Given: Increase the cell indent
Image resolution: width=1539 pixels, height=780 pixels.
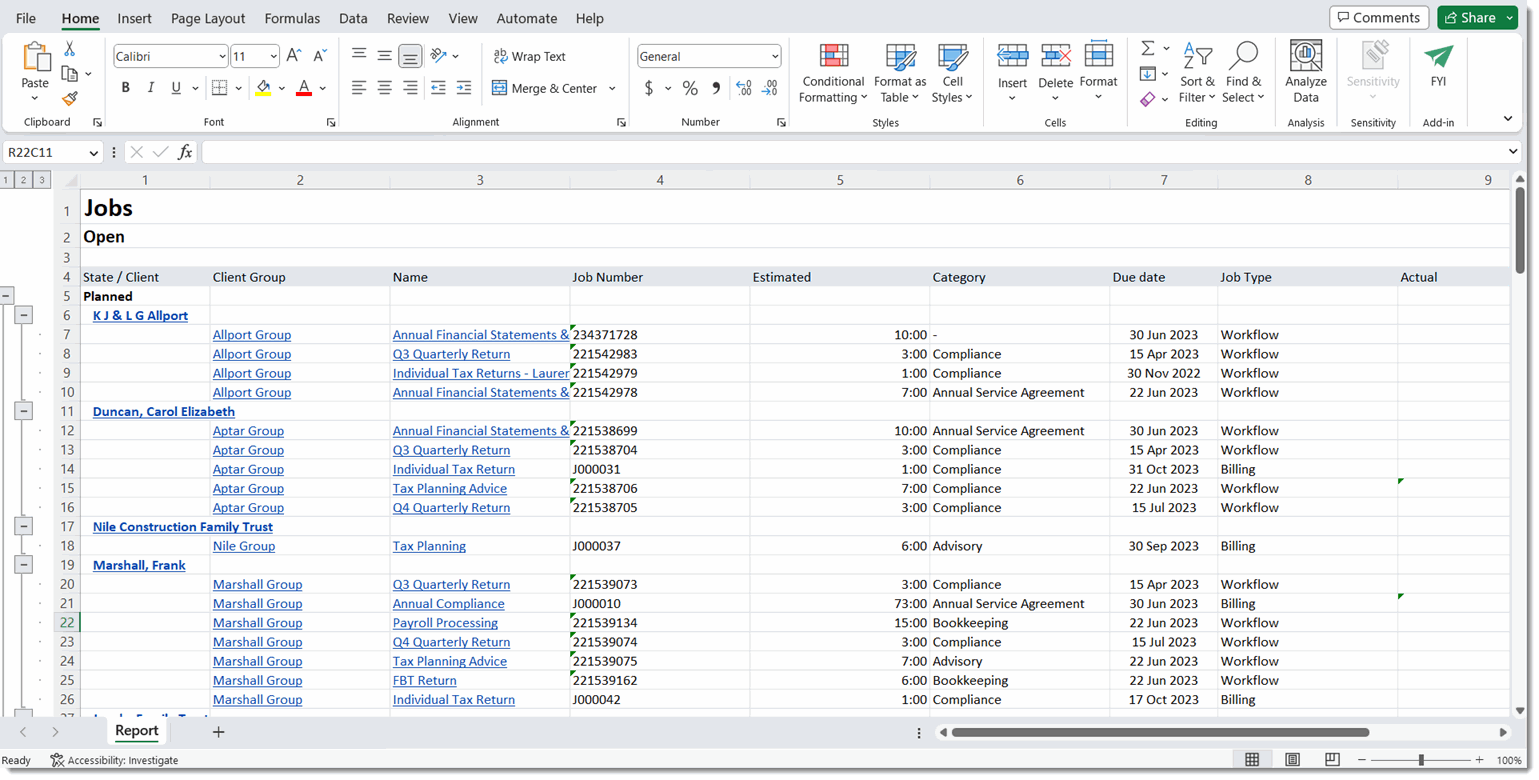Looking at the screenshot, I should coord(464,88).
